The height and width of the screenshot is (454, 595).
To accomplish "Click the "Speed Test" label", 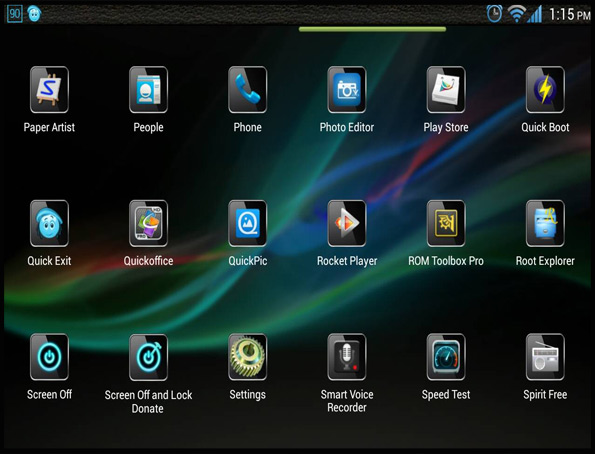I will coord(446,395).
